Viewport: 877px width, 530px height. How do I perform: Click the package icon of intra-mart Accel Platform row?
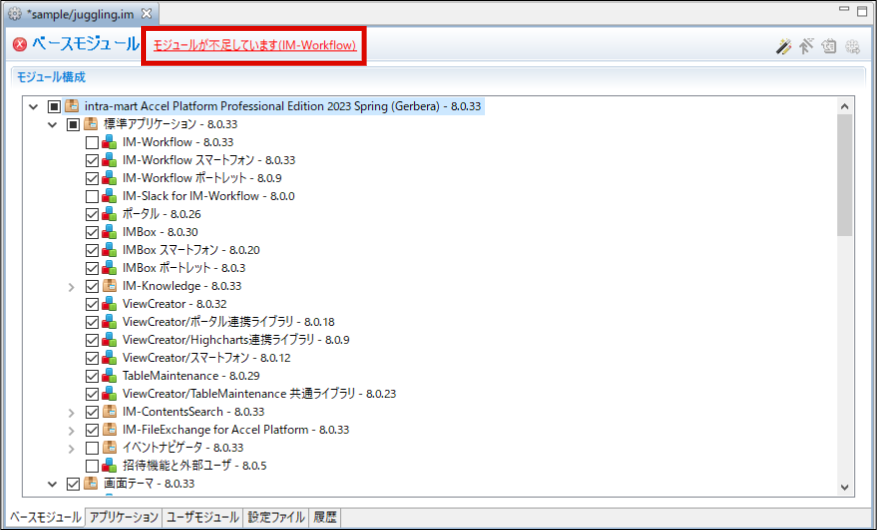click(72, 106)
